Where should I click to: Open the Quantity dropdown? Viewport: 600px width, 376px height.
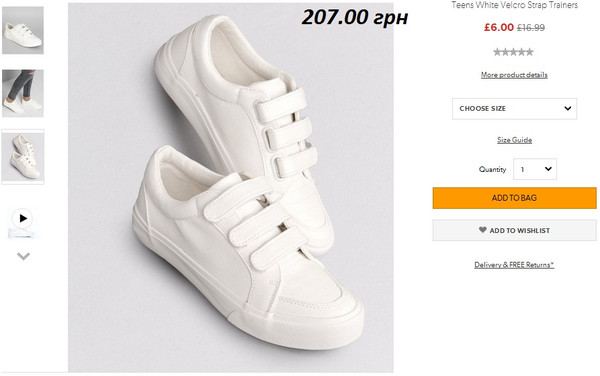tap(535, 169)
